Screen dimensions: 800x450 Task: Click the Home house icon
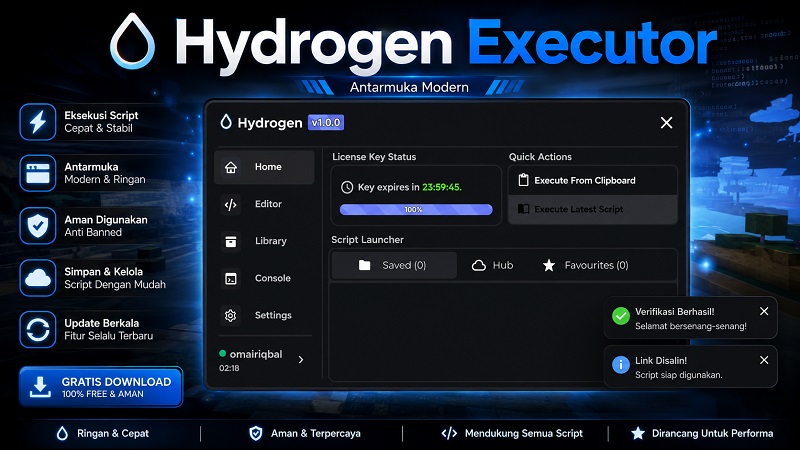231,167
